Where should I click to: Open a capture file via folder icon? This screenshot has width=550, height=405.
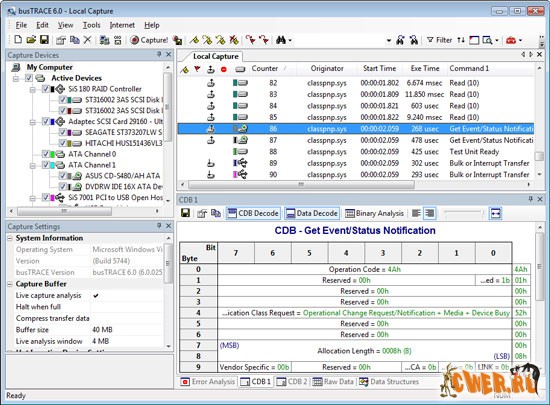click(31, 40)
